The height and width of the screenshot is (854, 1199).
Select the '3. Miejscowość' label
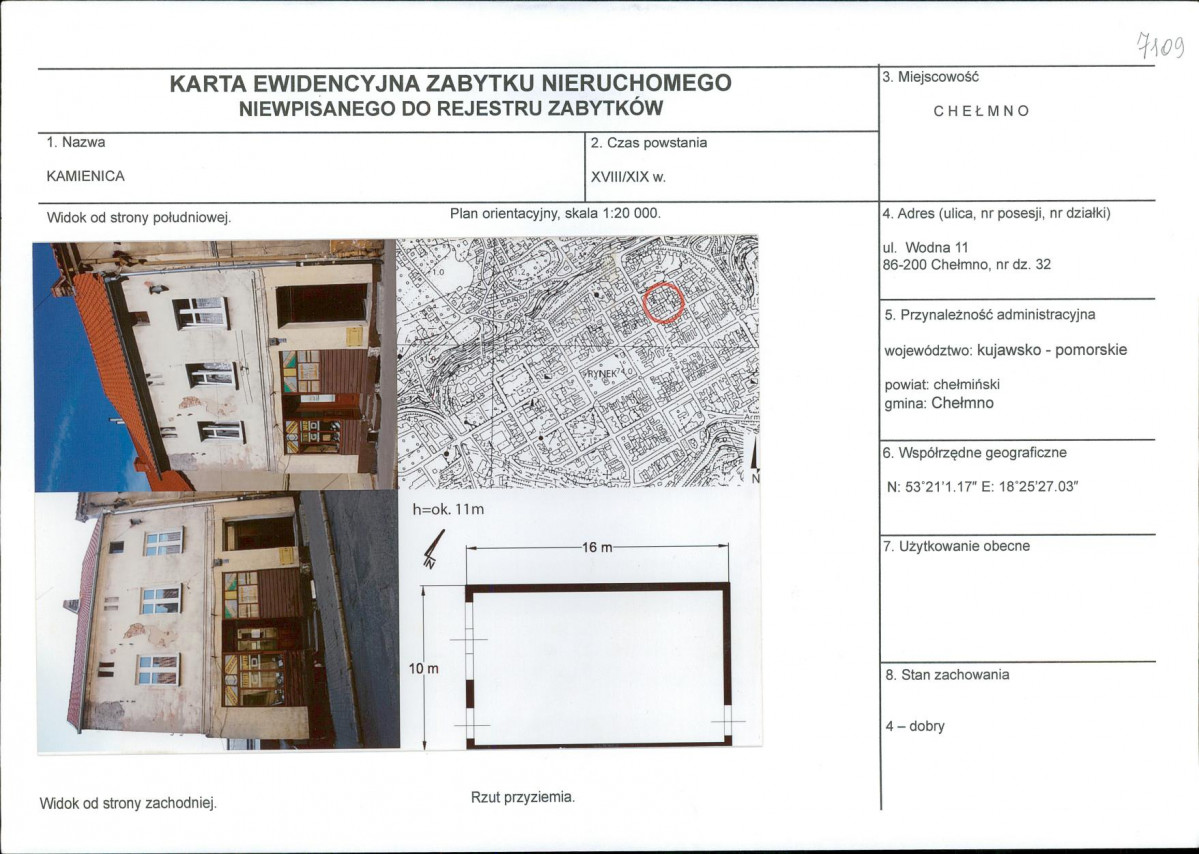coord(930,77)
